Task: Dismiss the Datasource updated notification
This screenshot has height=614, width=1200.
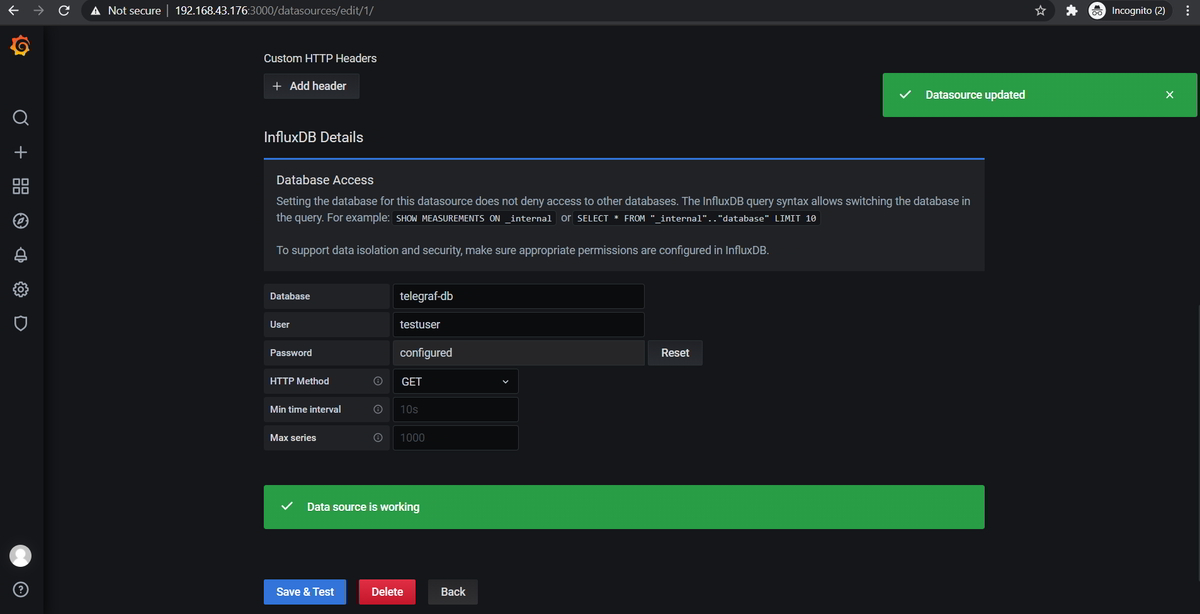Action: click(x=1169, y=95)
